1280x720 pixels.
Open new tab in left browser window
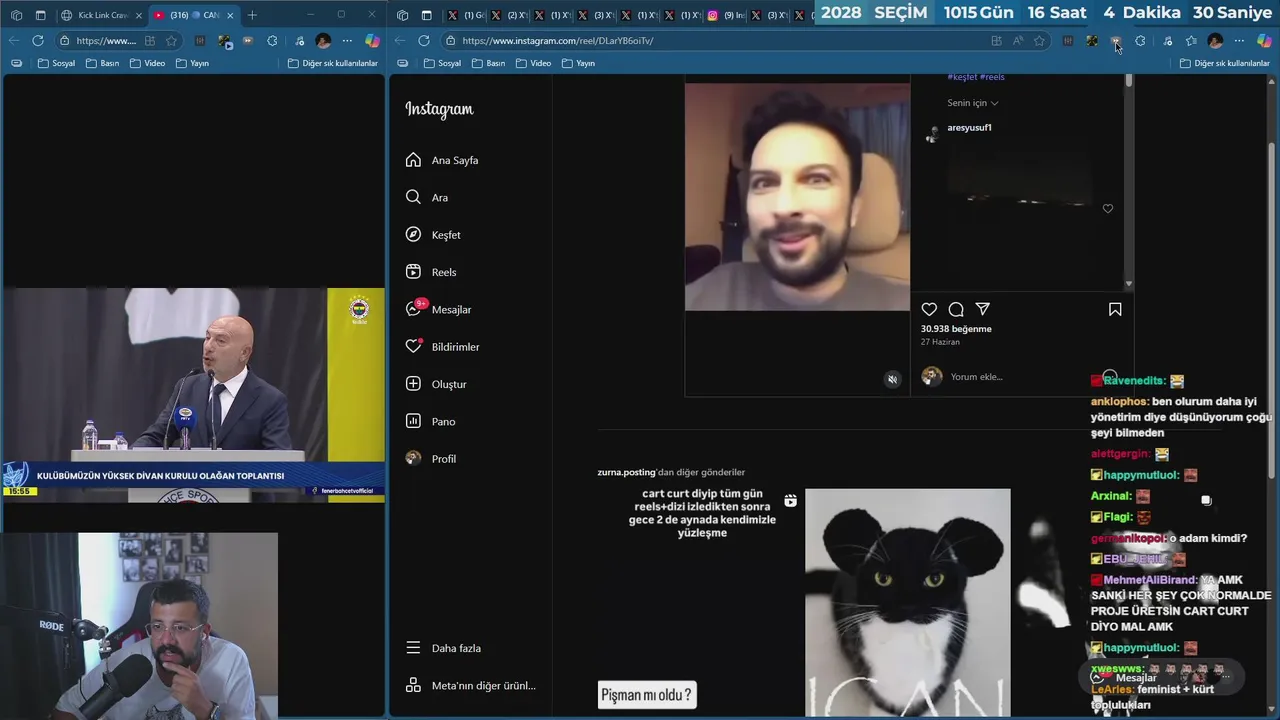point(252,15)
